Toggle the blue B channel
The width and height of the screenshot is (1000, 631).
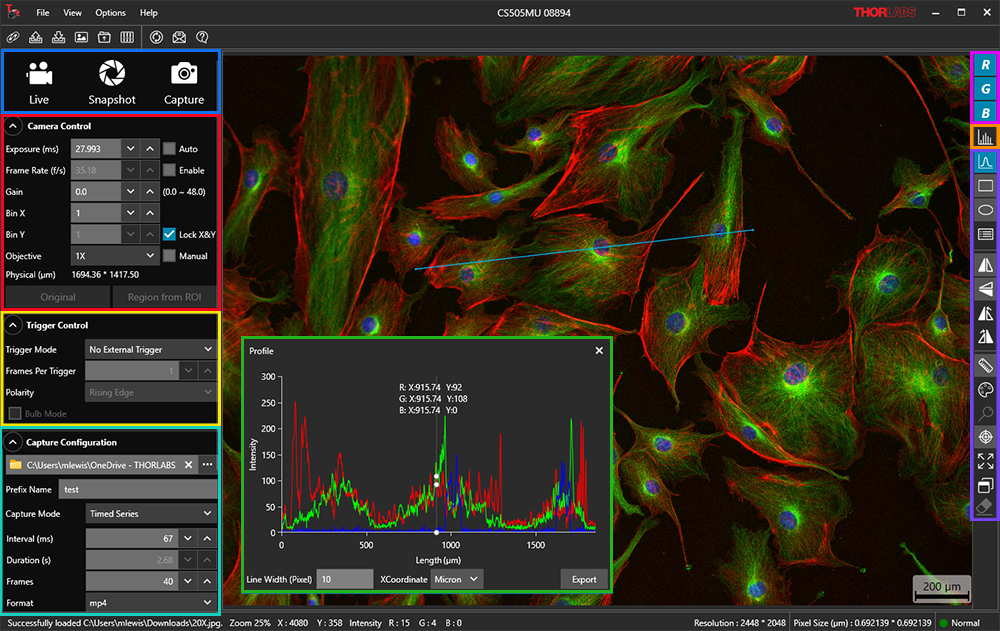pyautogui.click(x=985, y=113)
